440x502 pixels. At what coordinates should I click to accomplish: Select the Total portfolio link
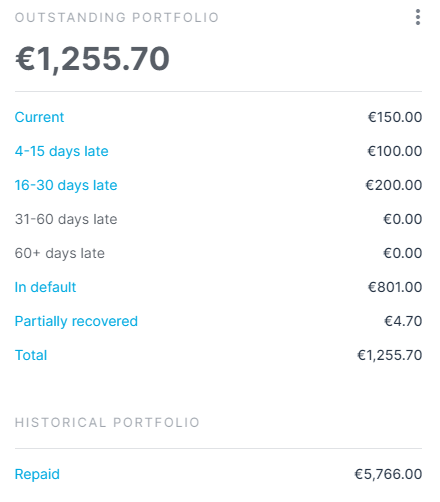(x=31, y=355)
